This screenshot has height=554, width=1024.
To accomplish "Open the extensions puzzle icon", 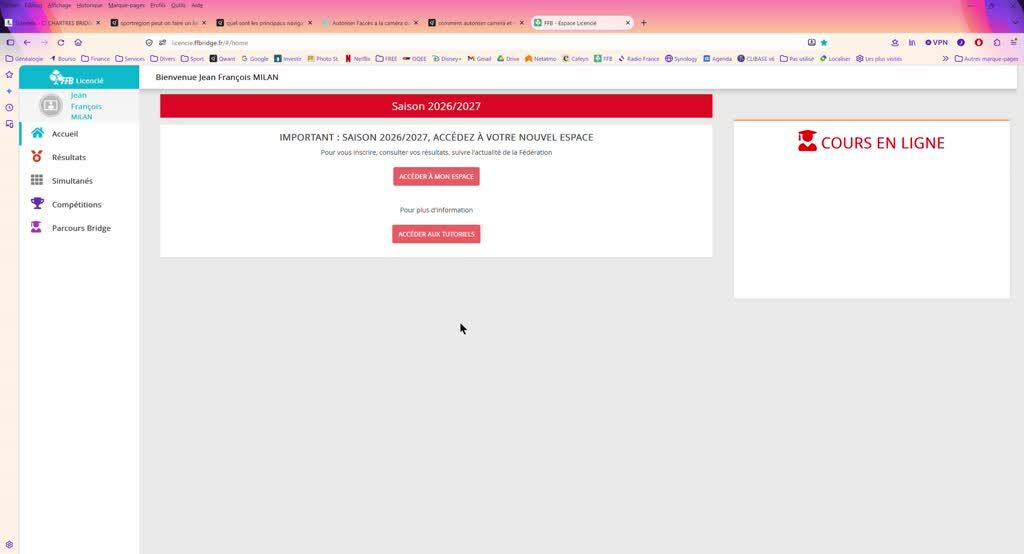I will point(997,42).
